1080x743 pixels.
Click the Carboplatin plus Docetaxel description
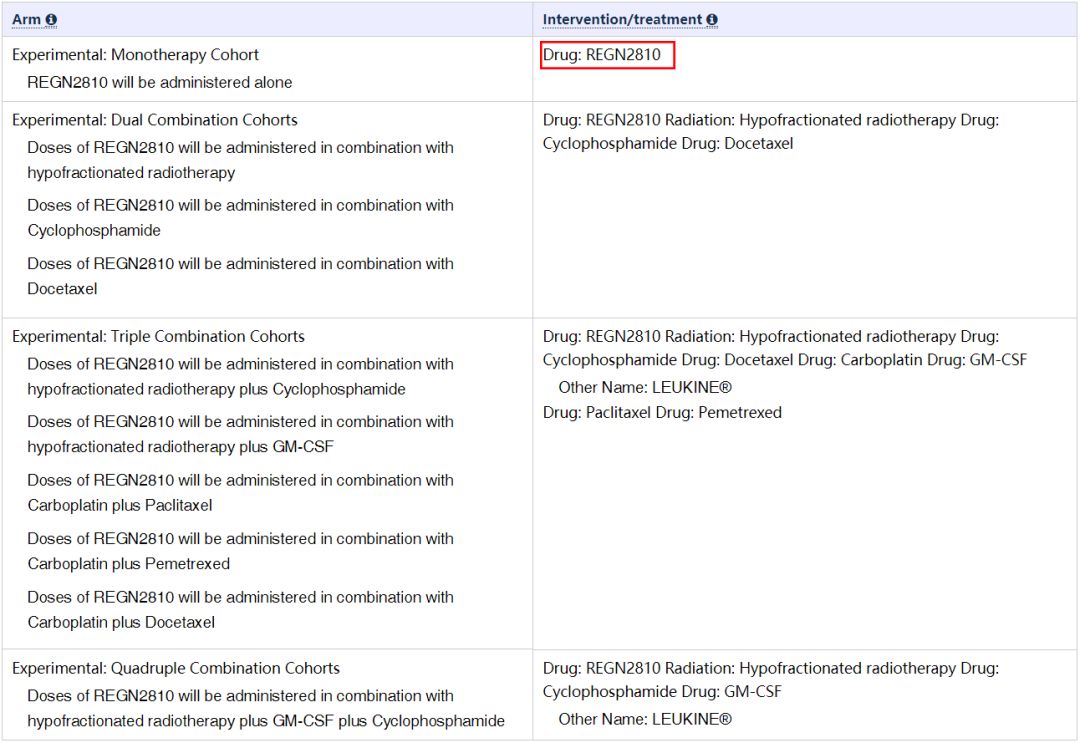click(x=240, y=610)
